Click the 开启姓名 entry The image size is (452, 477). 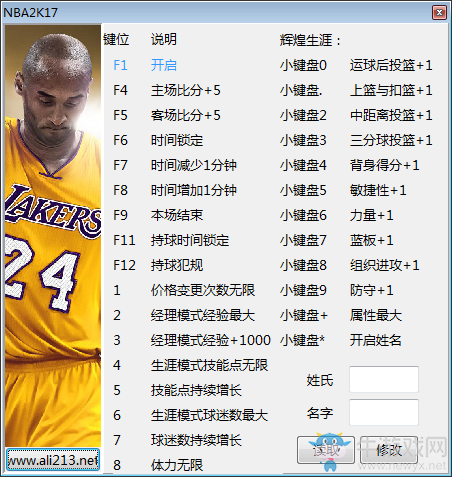click(x=376, y=340)
